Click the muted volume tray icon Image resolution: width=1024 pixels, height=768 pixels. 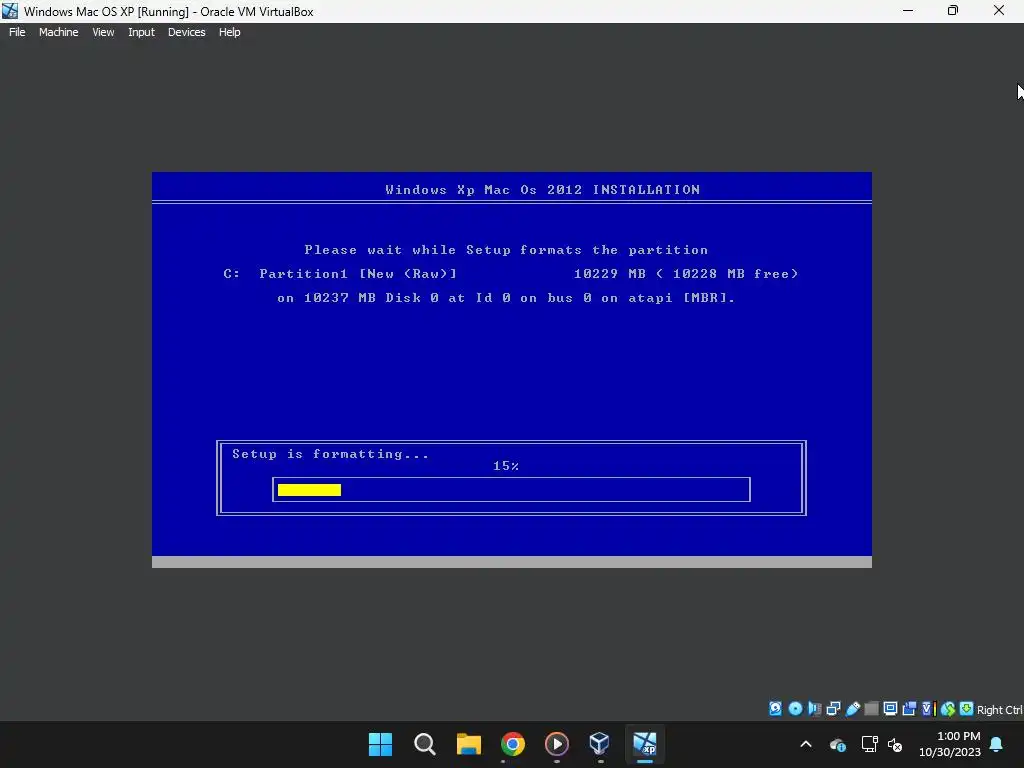click(895, 744)
